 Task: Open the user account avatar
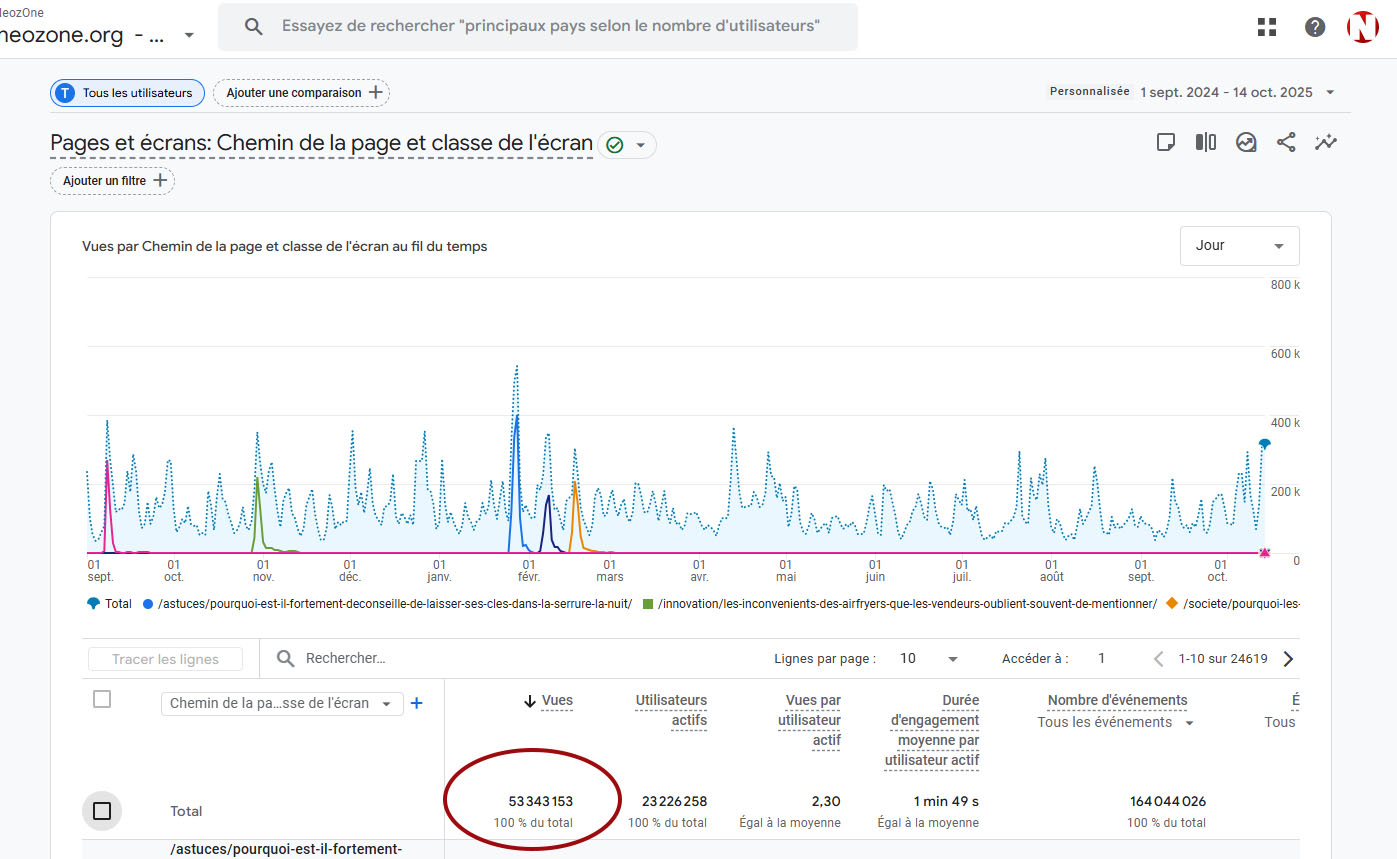(x=1362, y=27)
